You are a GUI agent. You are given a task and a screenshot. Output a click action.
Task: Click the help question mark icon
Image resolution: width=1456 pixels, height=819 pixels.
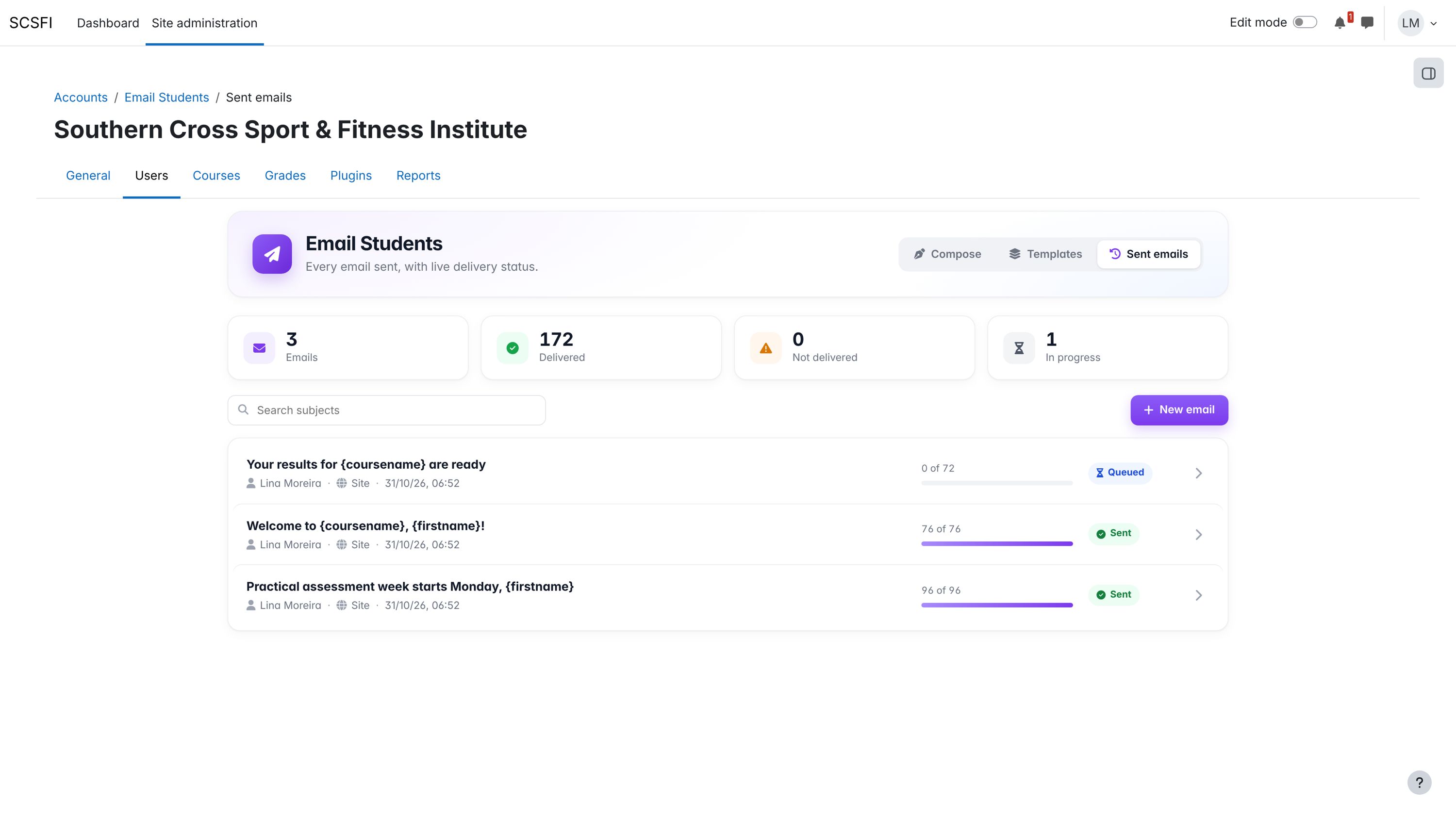pos(1419,783)
